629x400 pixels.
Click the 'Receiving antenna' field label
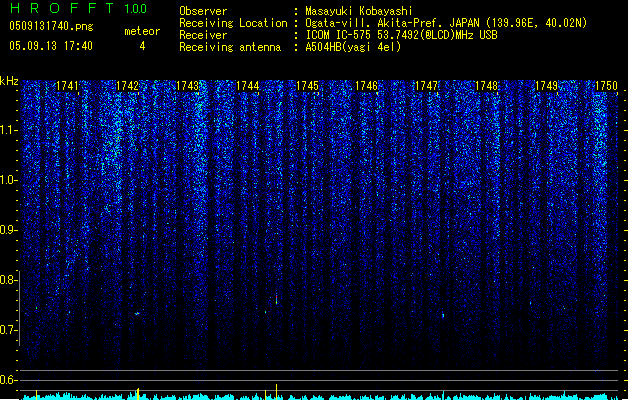pos(230,47)
